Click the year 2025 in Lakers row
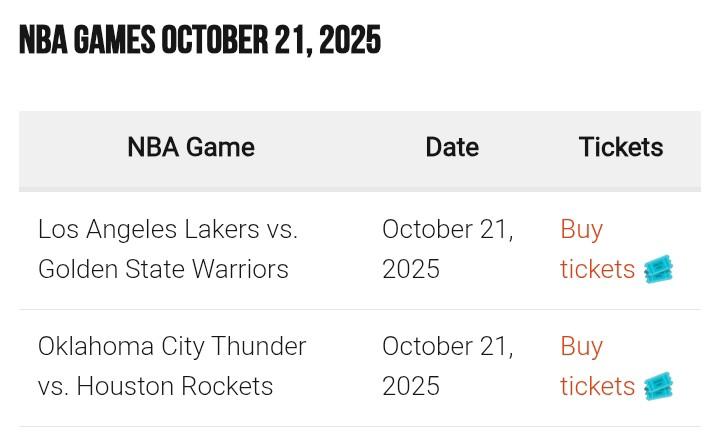Screen dimensions: 720x438 pyautogui.click(x=411, y=269)
